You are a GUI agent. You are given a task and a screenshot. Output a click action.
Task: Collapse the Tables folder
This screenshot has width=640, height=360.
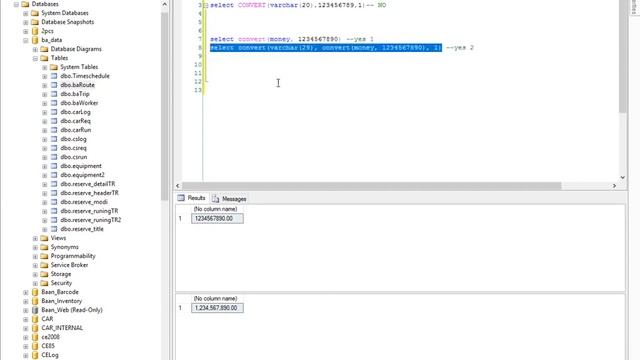pos(35,58)
